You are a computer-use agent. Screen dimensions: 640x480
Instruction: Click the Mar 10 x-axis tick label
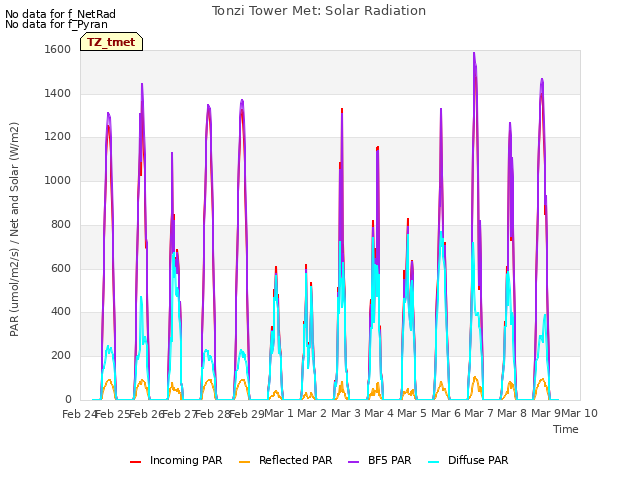(x=580, y=413)
